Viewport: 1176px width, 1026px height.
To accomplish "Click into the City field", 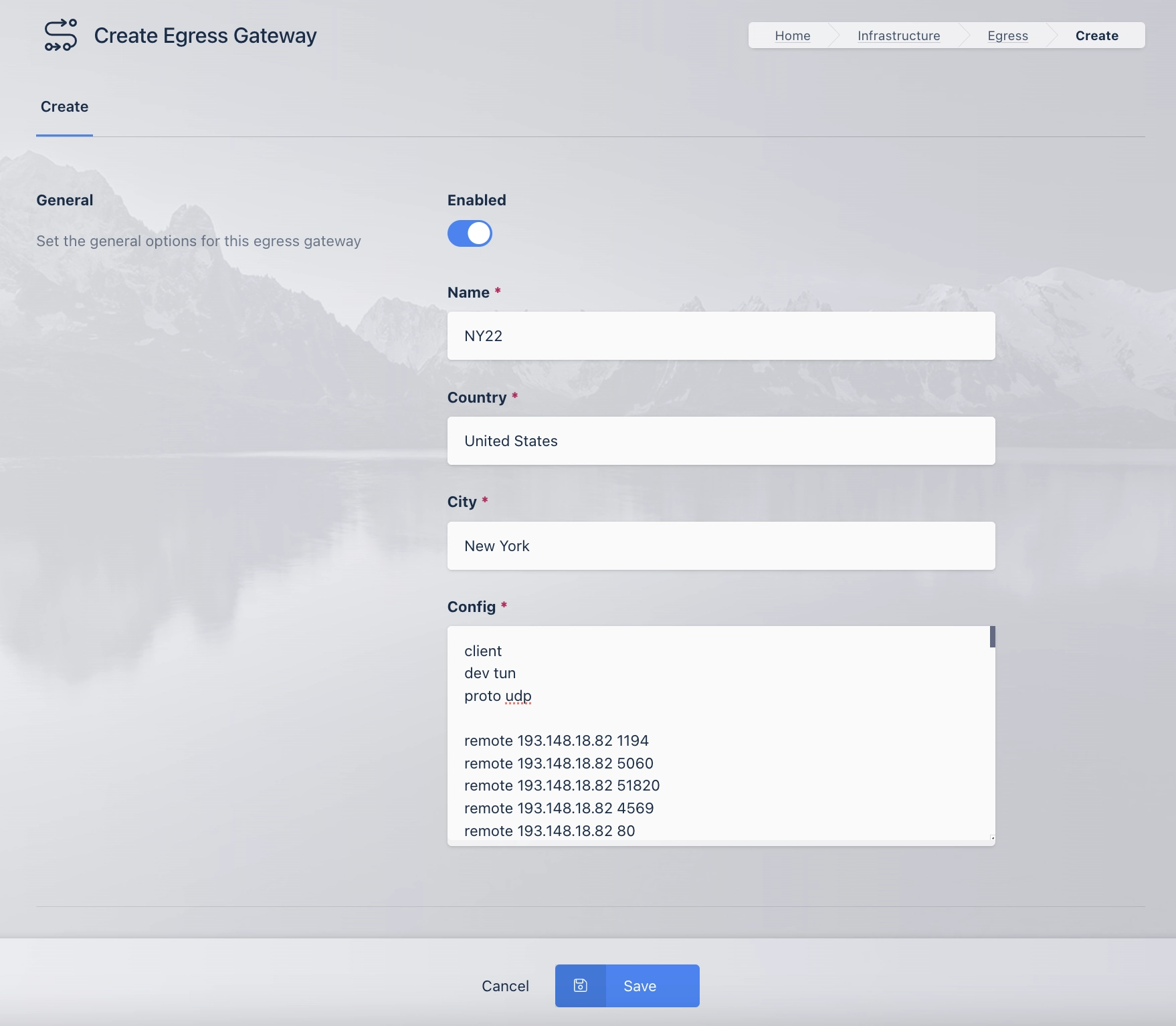I will [720, 546].
